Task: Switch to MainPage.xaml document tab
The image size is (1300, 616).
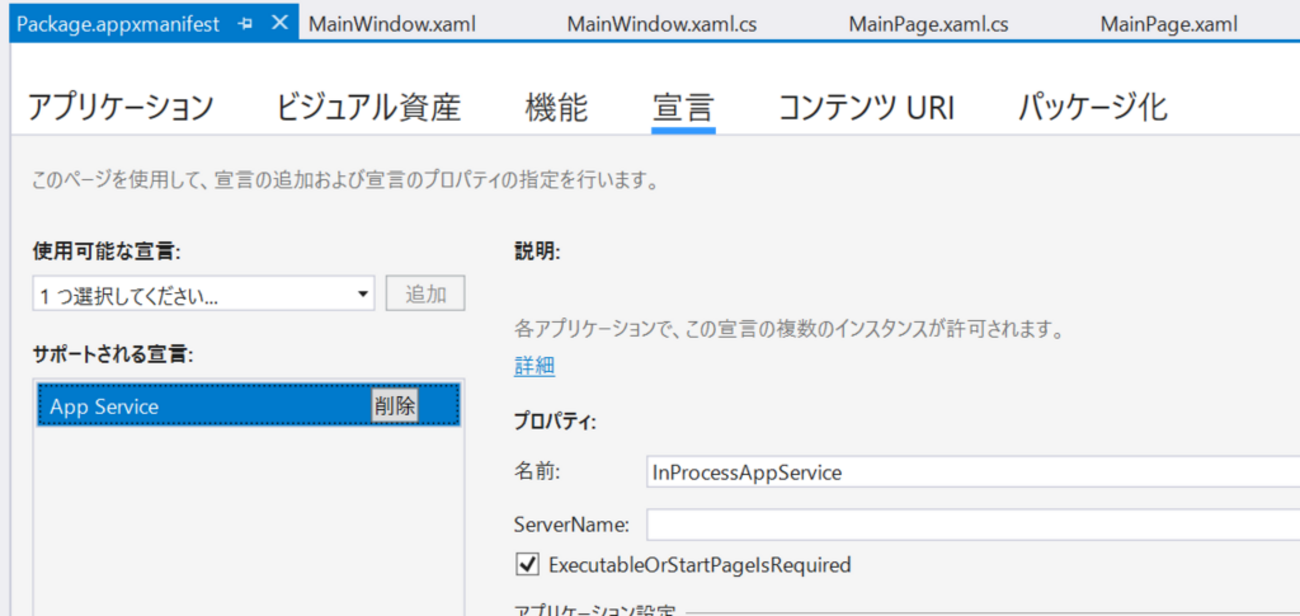Action: tap(1168, 24)
